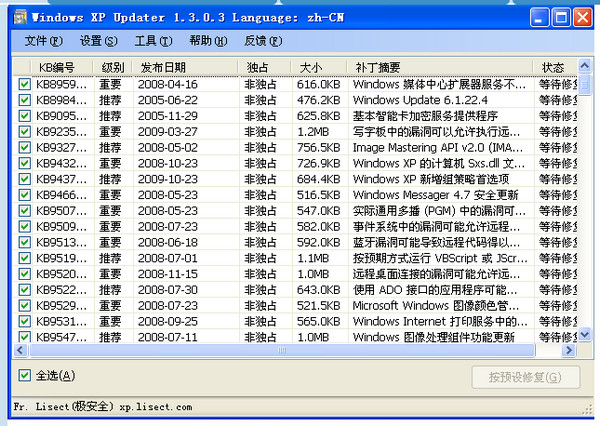
Task: Toggle the KB9513 row checkbox
Action: 24,242
